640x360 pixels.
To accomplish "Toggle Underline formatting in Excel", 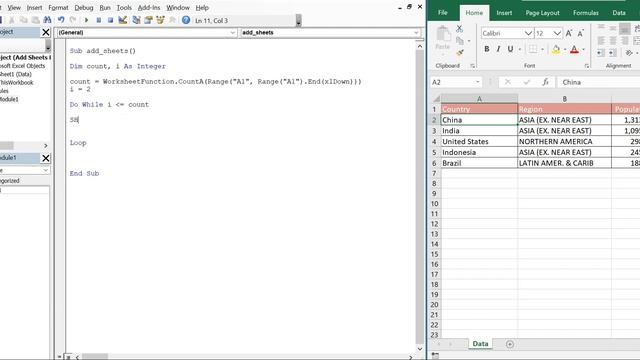I will 510,49.
